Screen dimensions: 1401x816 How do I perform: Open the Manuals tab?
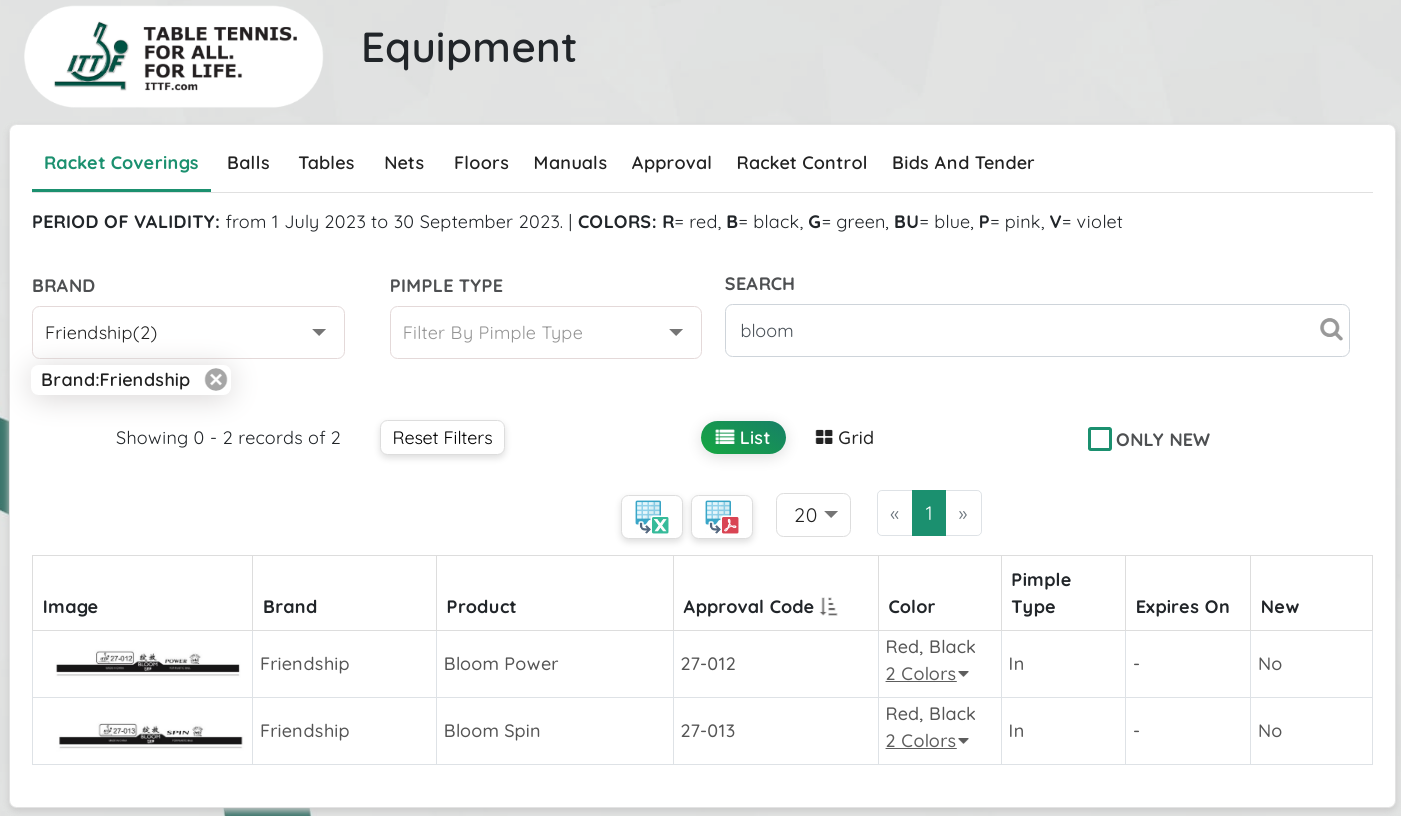coord(570,163)
